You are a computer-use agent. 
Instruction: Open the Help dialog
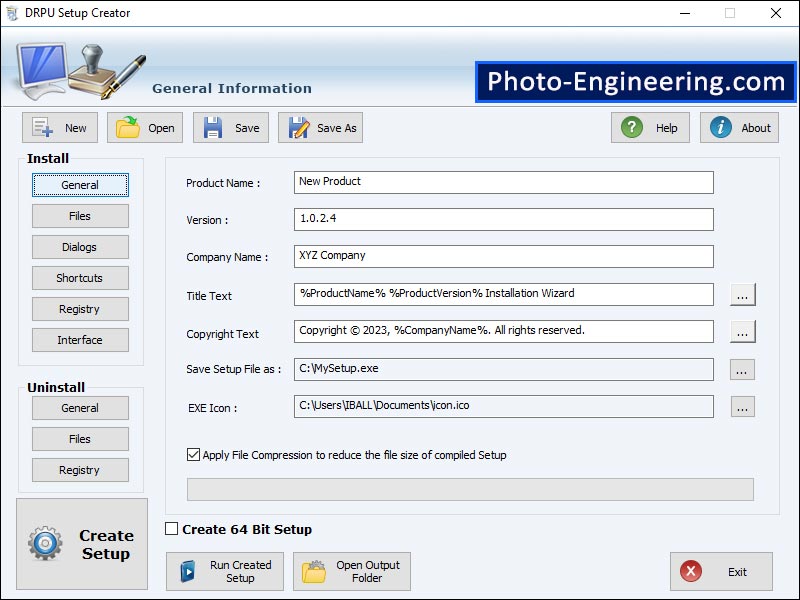tap(650, 127)
